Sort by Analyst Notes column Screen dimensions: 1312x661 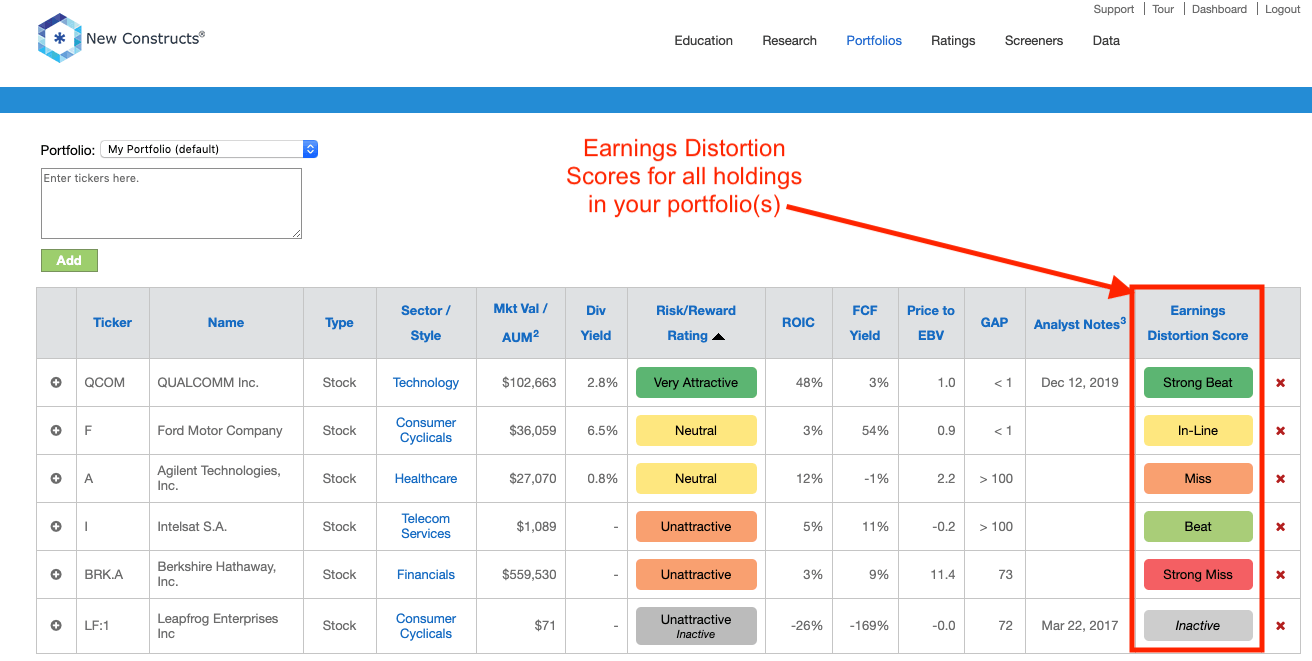click(1080, 324)
